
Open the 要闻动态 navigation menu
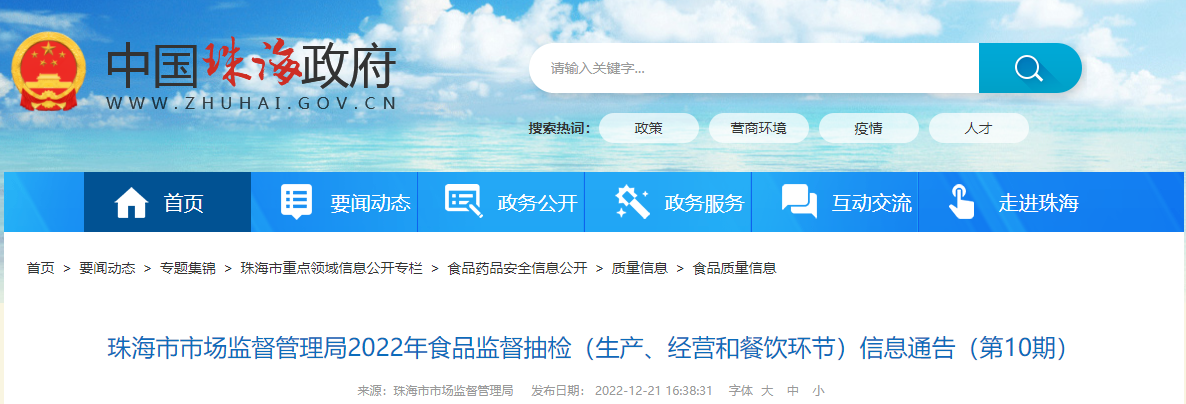coord(334,202)
